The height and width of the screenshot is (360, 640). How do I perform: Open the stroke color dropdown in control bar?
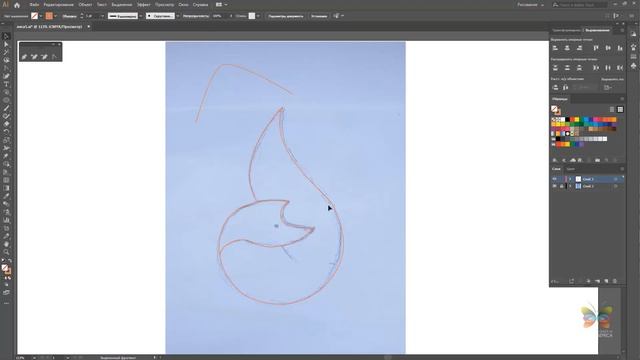click(x=55, y=16)
